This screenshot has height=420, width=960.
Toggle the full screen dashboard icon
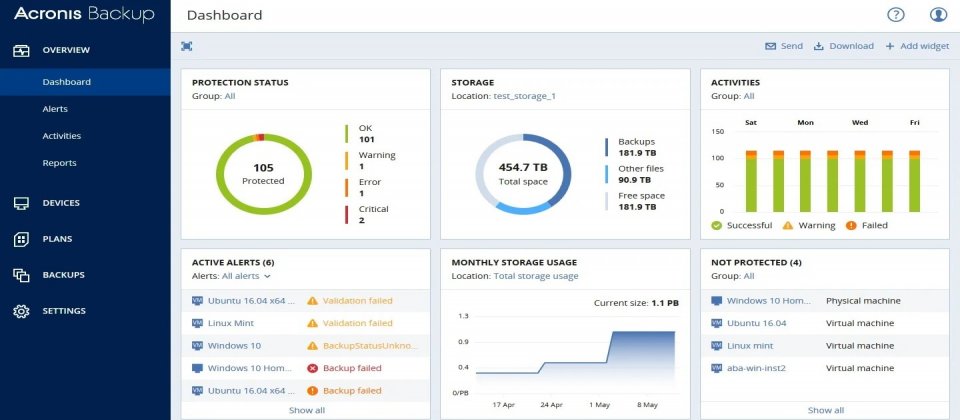click(187, 46)
